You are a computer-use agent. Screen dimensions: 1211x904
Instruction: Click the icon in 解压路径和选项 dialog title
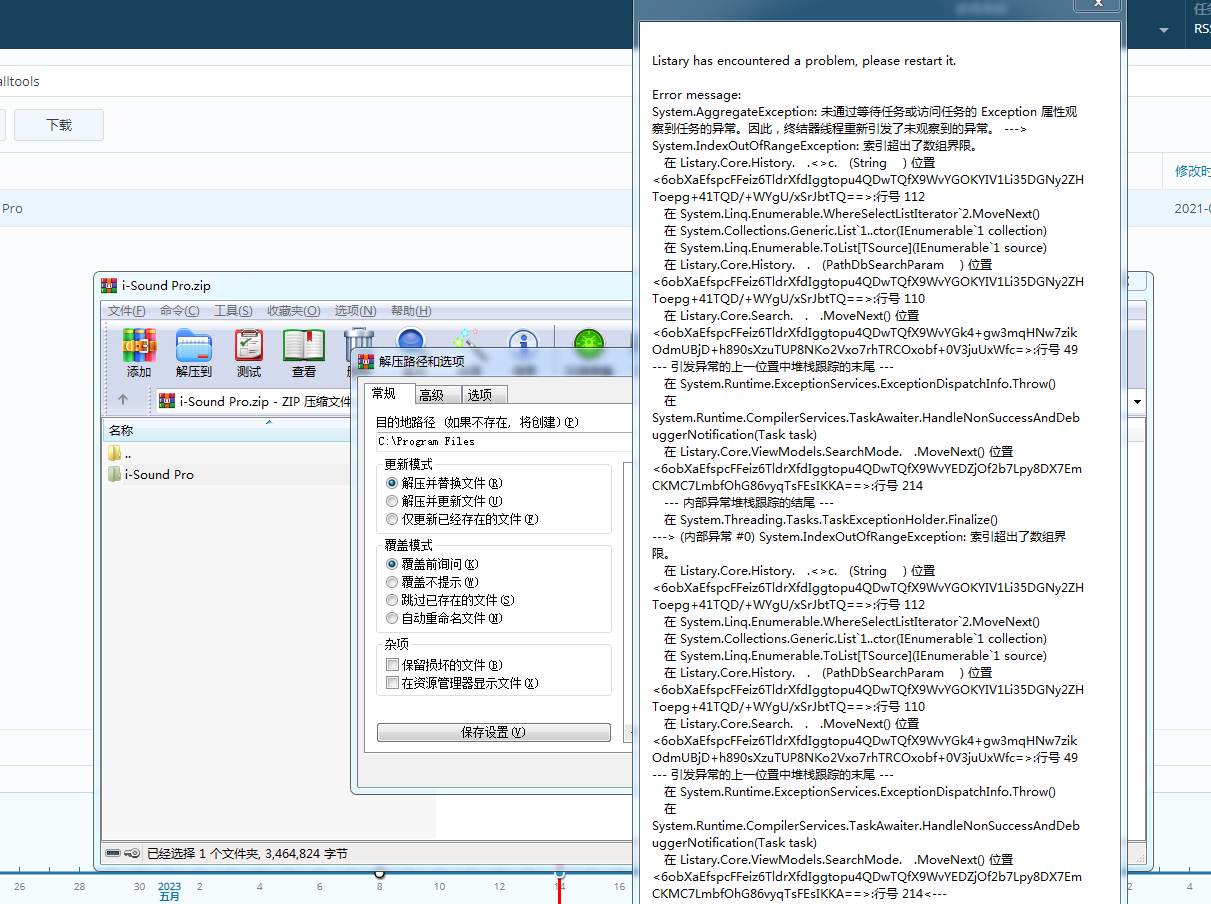[367, 361]
